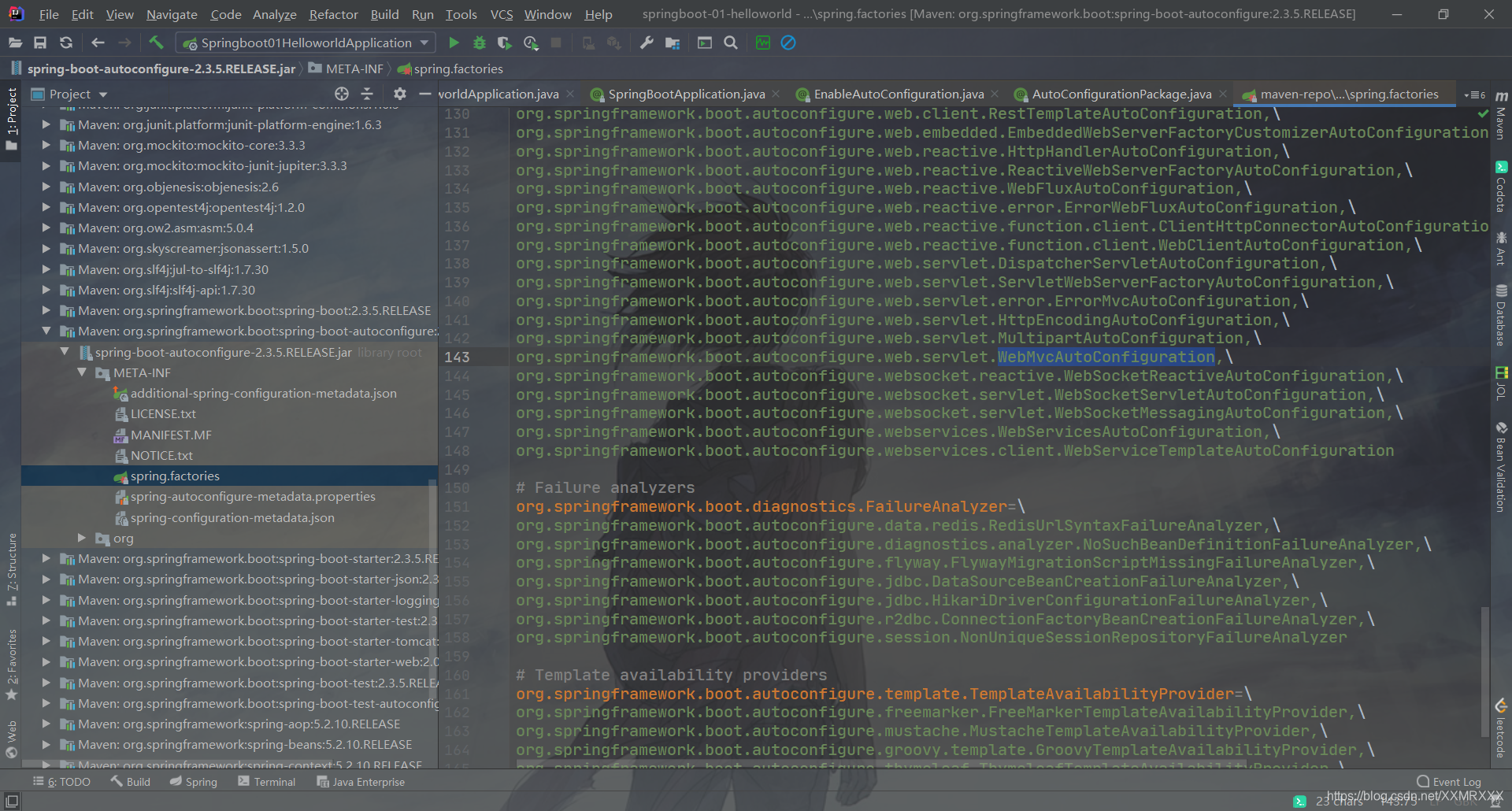Collapse all in the Project panel

pos(367,94)
